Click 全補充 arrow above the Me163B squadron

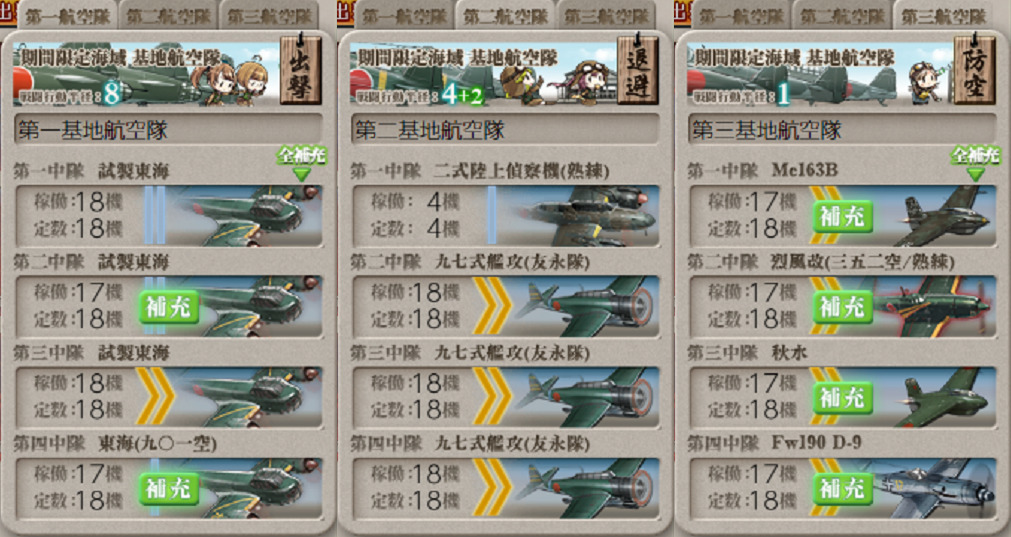975,164
